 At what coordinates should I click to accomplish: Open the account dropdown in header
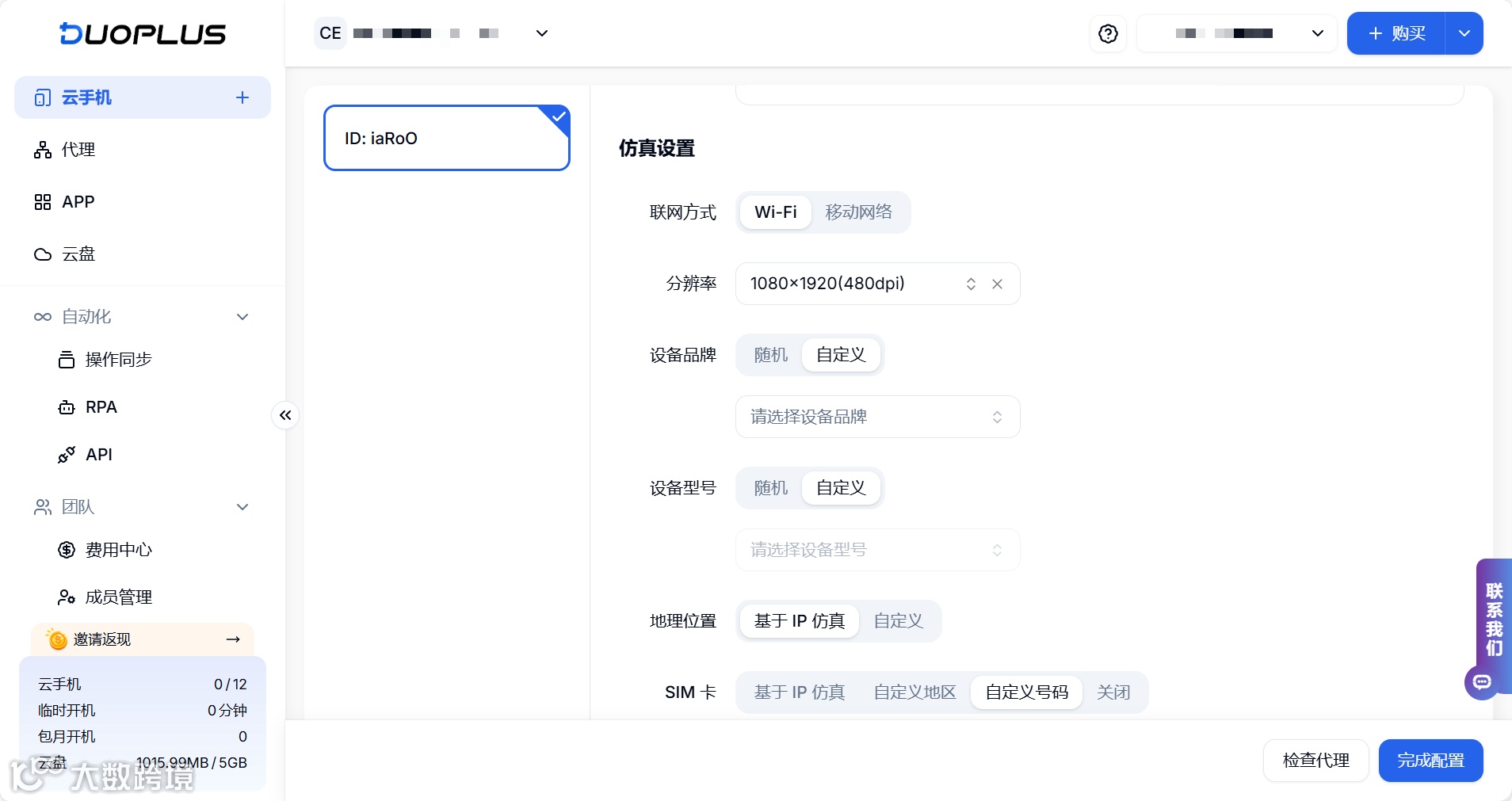point(1236,33)
